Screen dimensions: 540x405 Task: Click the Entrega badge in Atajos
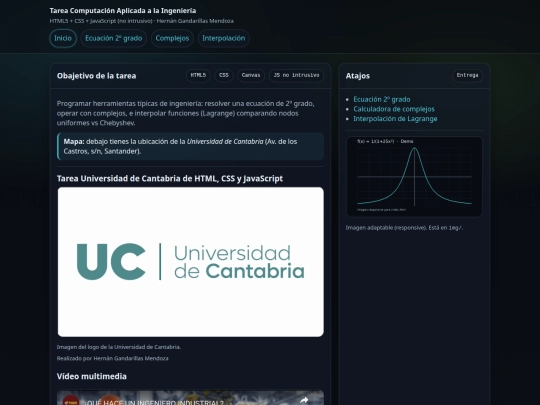click(x=467, y=75)
